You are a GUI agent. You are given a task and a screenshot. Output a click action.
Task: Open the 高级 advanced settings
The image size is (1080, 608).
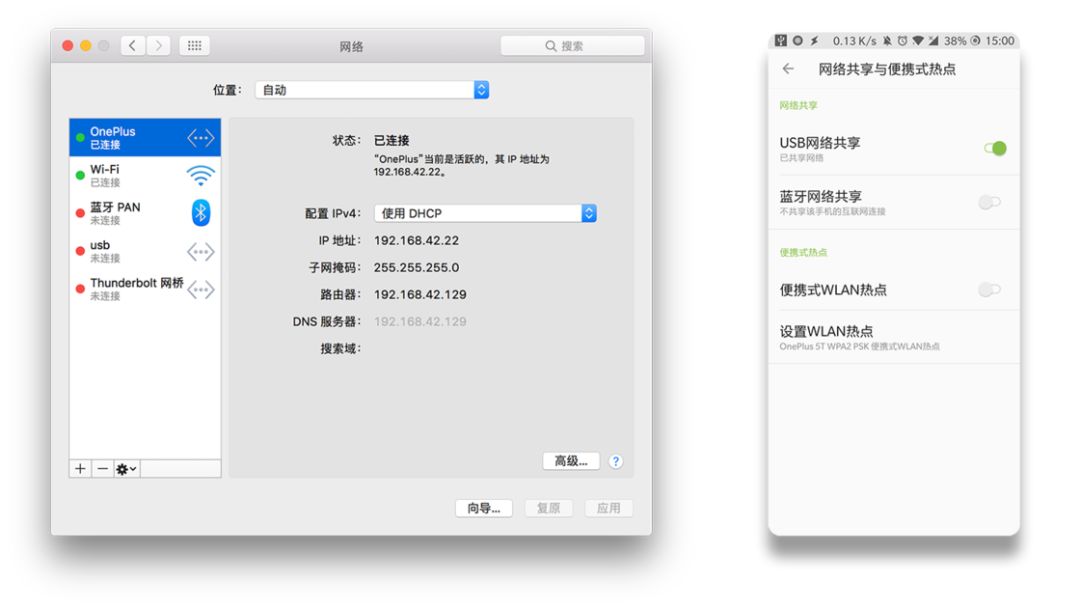[571, 461]
